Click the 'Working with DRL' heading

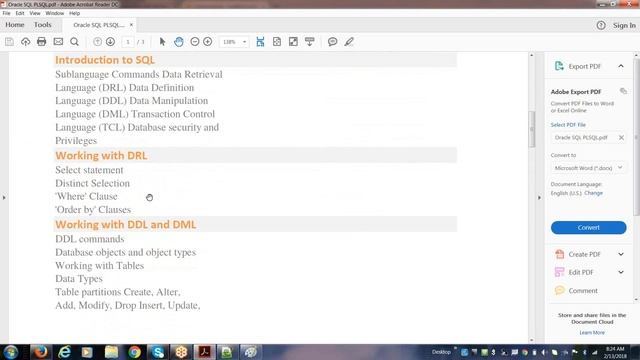(x=101, y=156)
